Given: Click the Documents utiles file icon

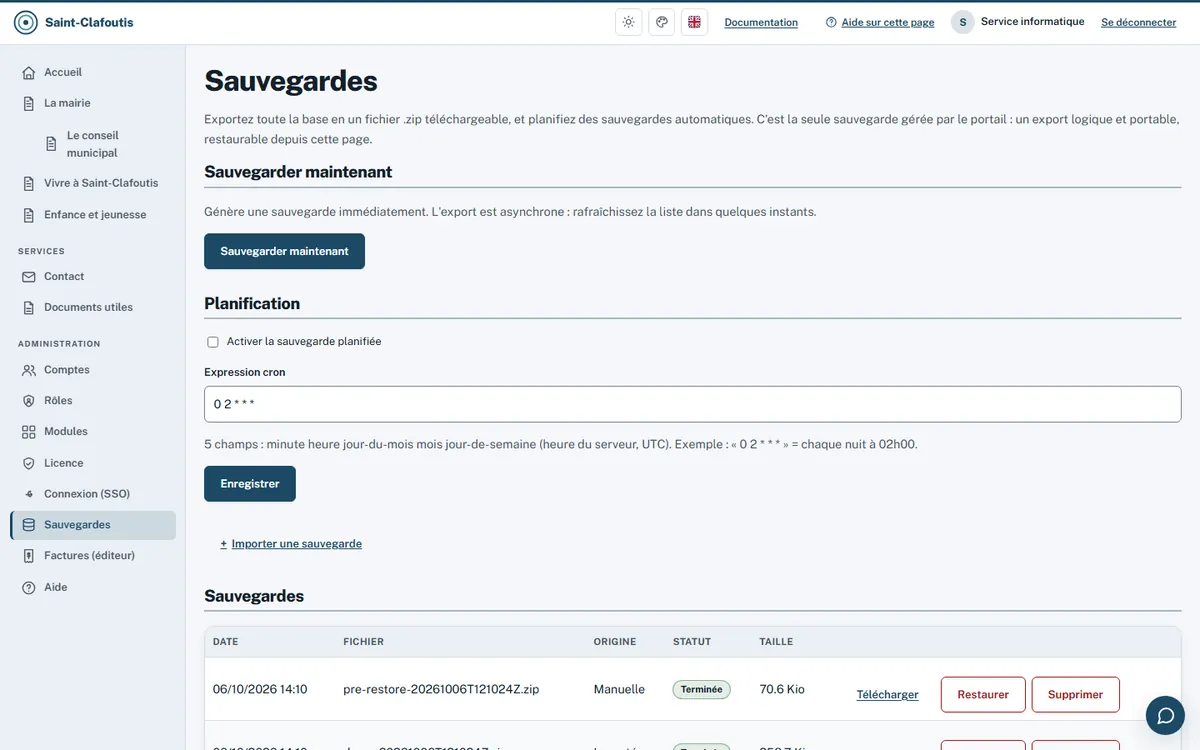Looking at the screenshot, I should pos(29,308).
